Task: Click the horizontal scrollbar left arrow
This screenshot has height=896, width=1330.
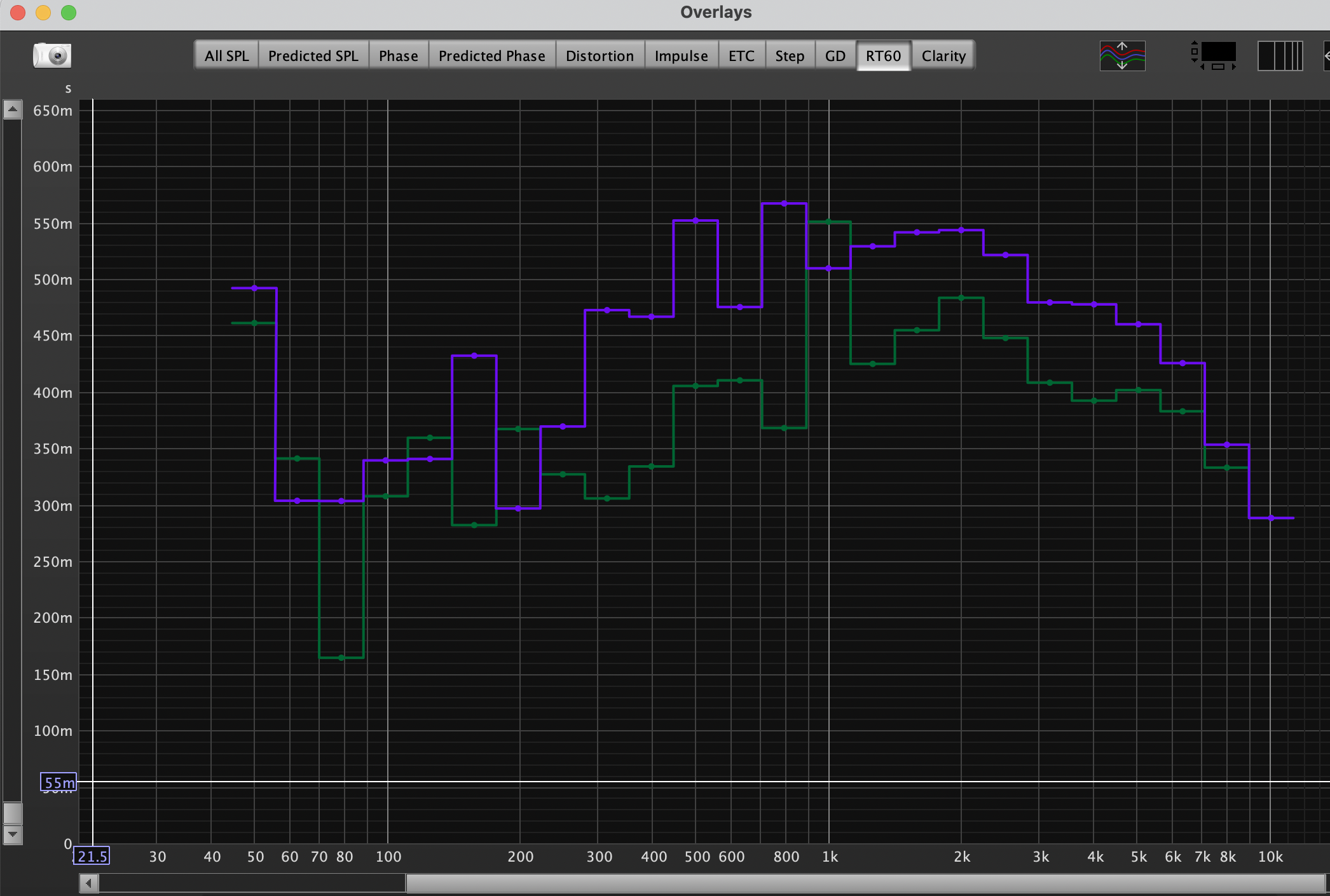Action: 89,883
